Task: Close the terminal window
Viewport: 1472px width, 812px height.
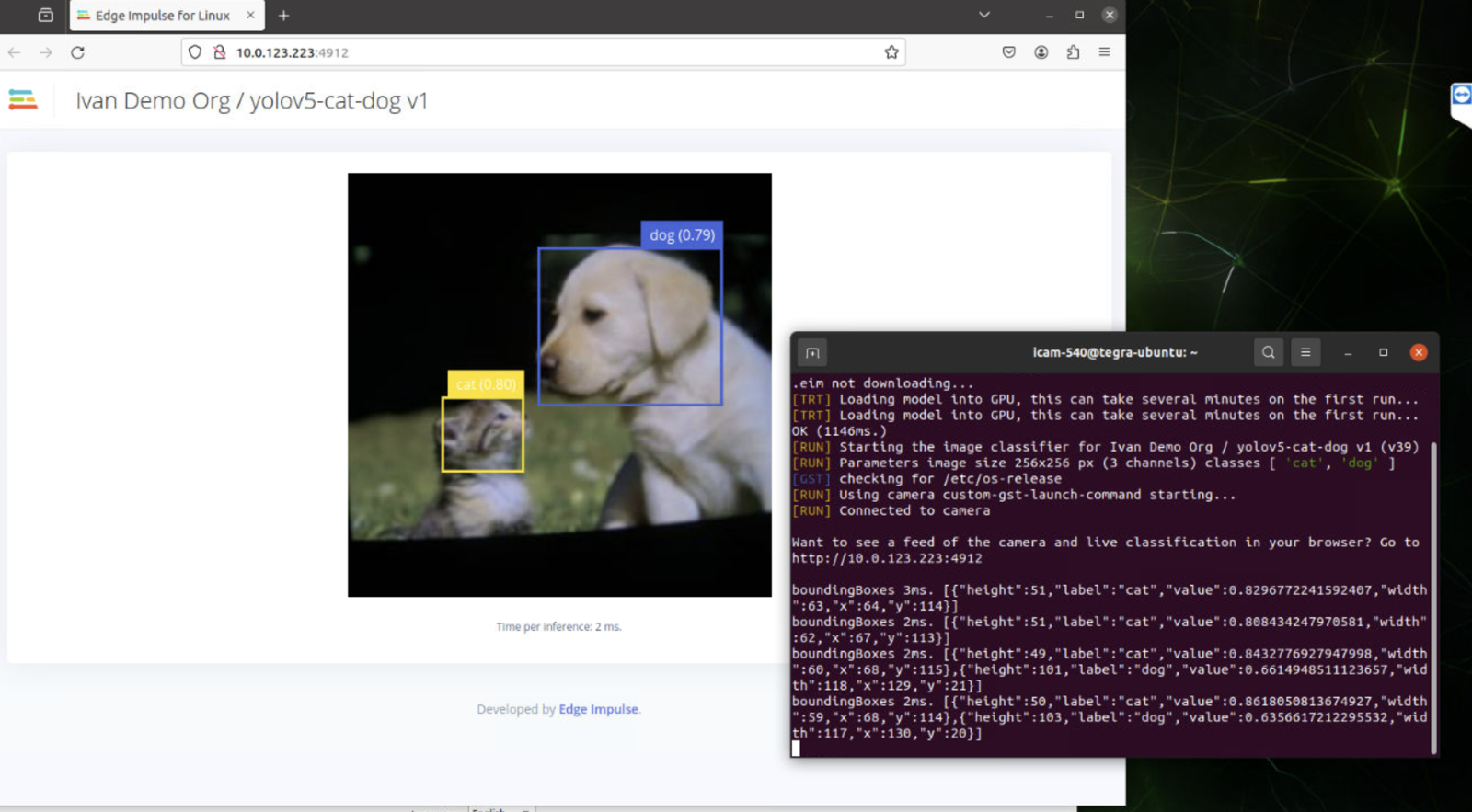Action: (1419, 352)
